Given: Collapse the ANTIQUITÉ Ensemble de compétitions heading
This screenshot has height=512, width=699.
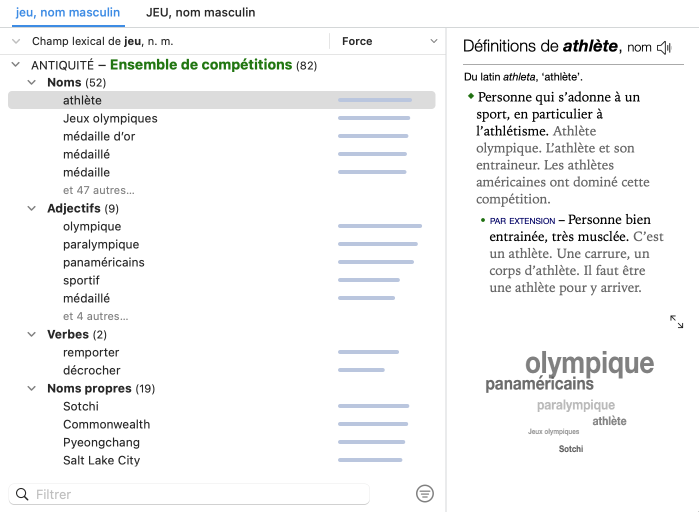Looking at the screenshot, I should (16, 65).
